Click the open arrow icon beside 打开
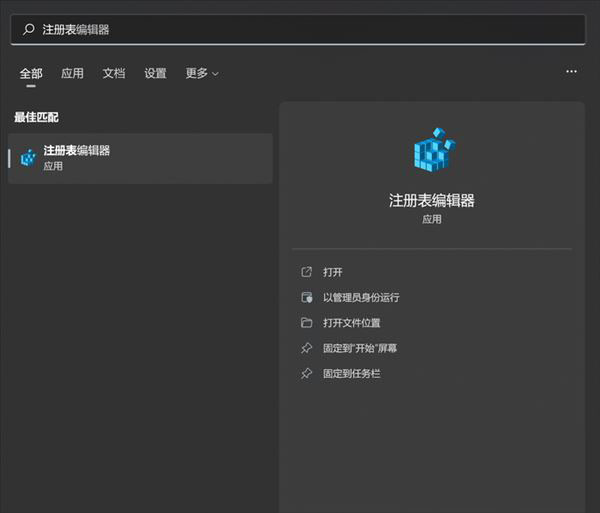 tap(307, 272)
